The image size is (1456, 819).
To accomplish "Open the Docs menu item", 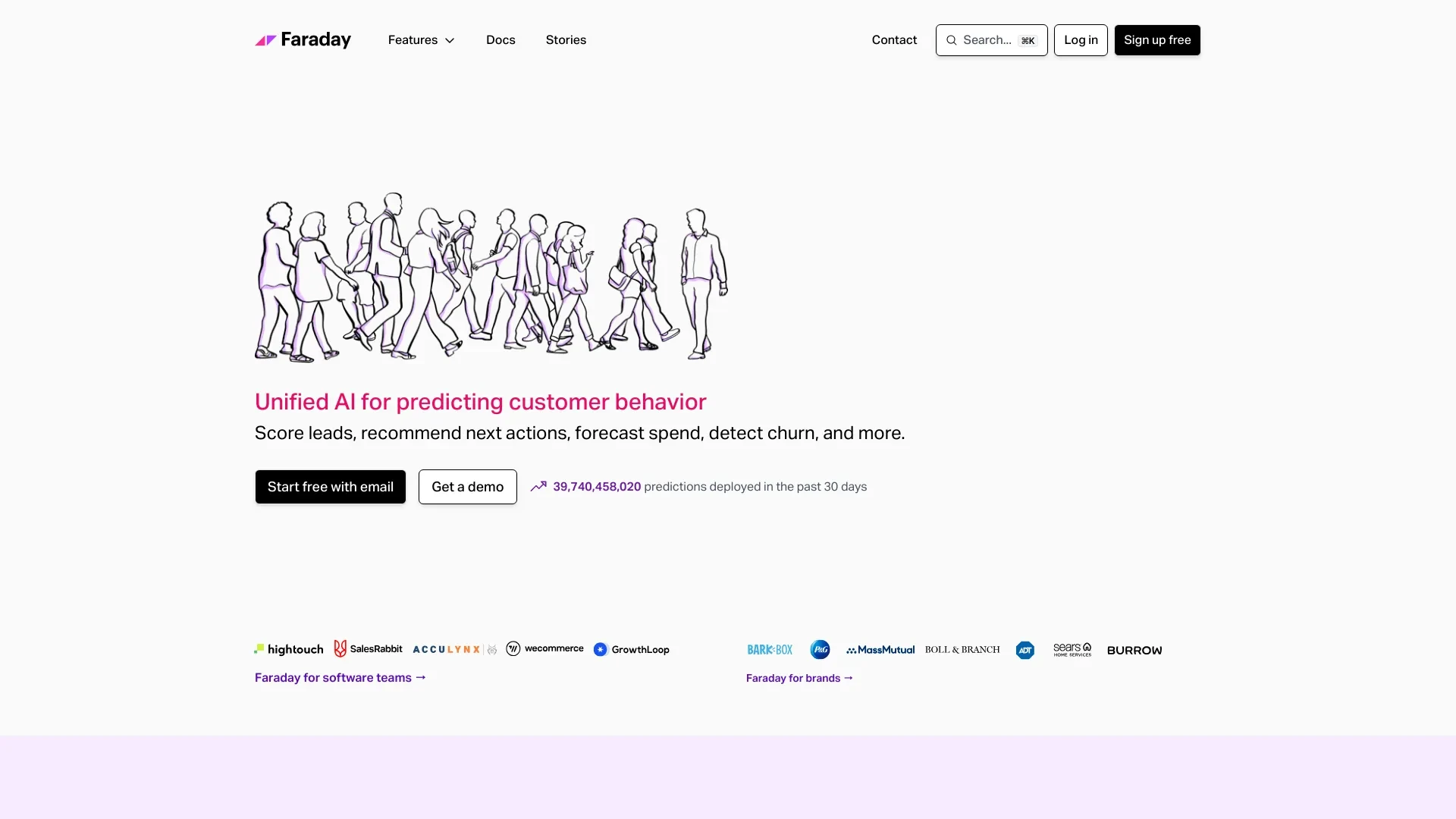I will (x=500, y=40).
